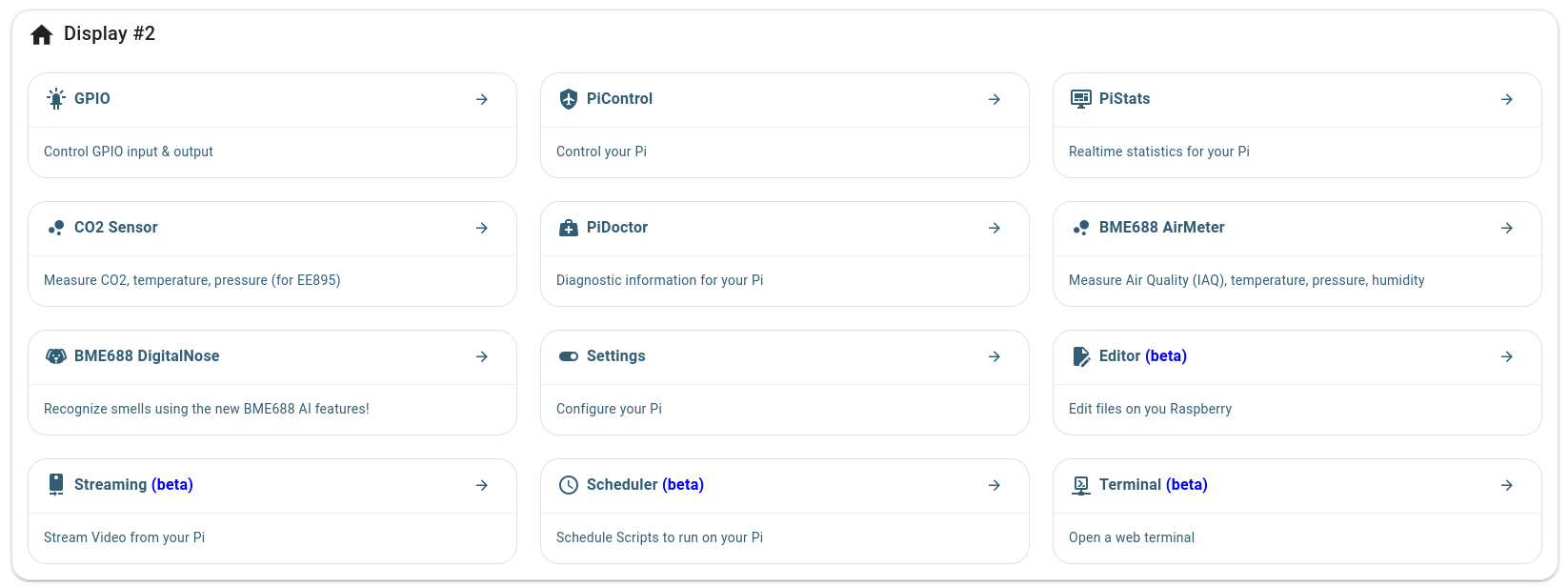Image resolution: width=1568 pixels, height=587 pixels.
Task: Select the Terminal web terminal icon
Action: pyautogui.click(x=1080, y=485)
